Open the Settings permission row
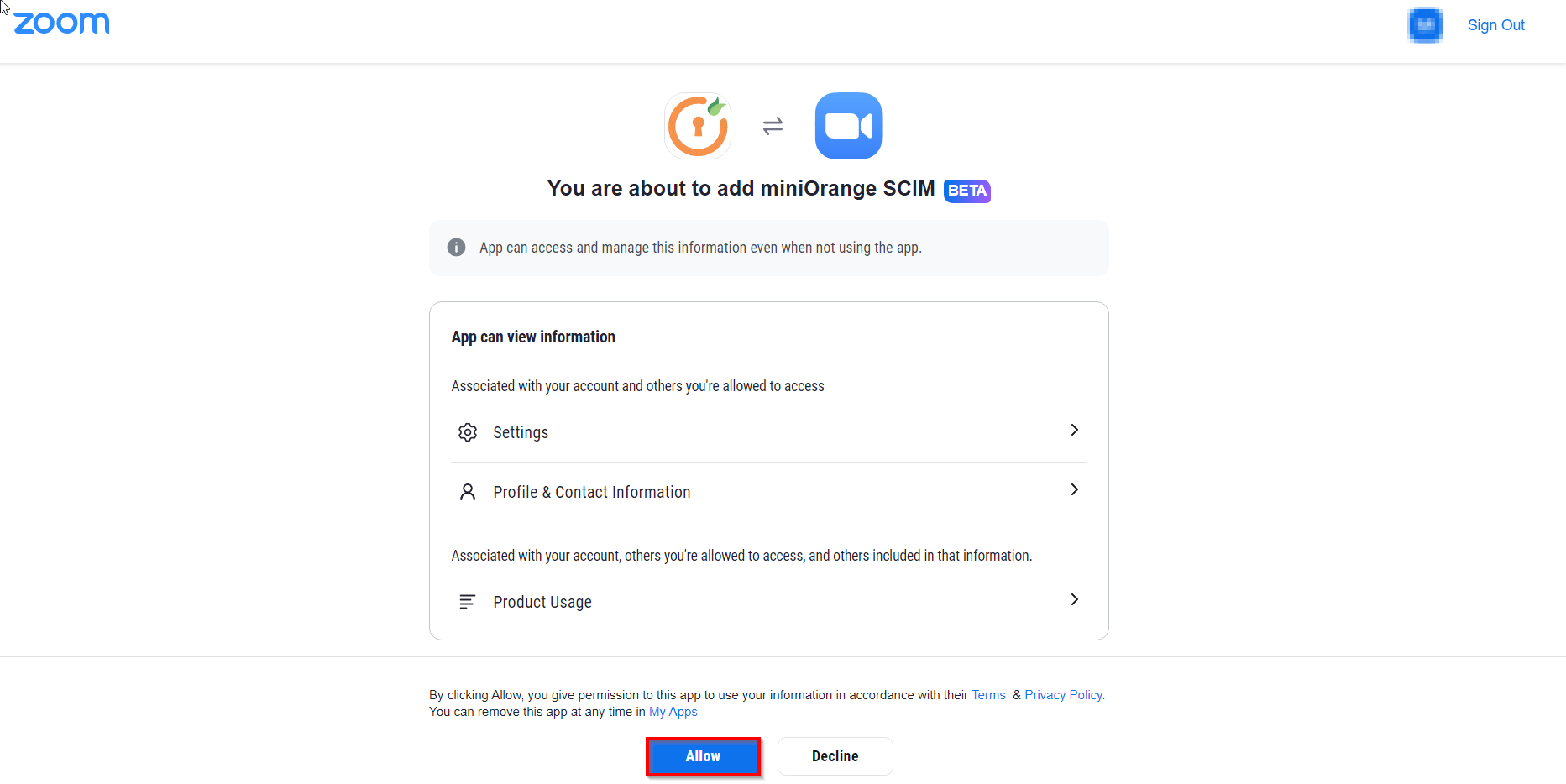This screenshot has height=784, width=1566. click(521, 432)
